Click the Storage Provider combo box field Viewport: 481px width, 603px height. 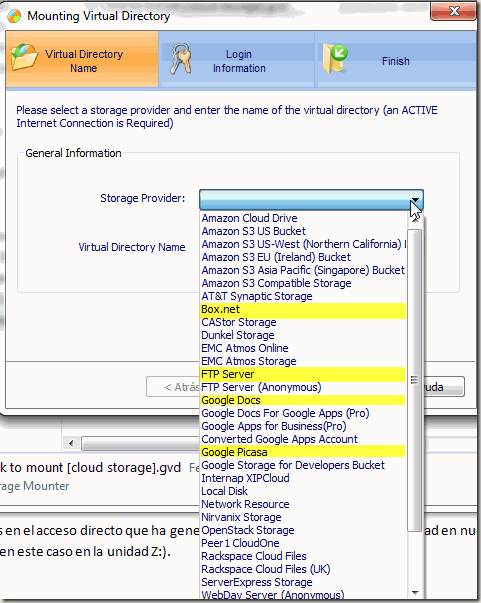pyautogui.click(x=311, y=200)
